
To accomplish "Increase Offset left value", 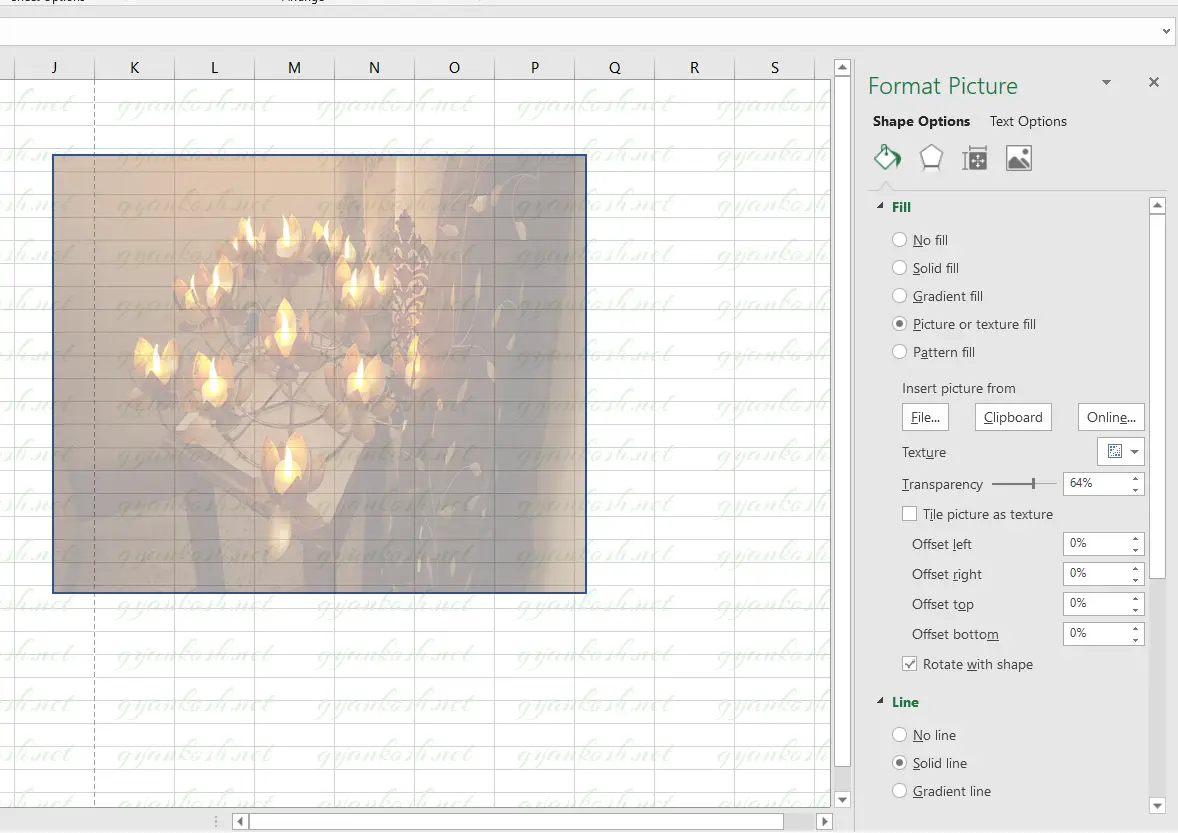I will tap(1136, 538).
